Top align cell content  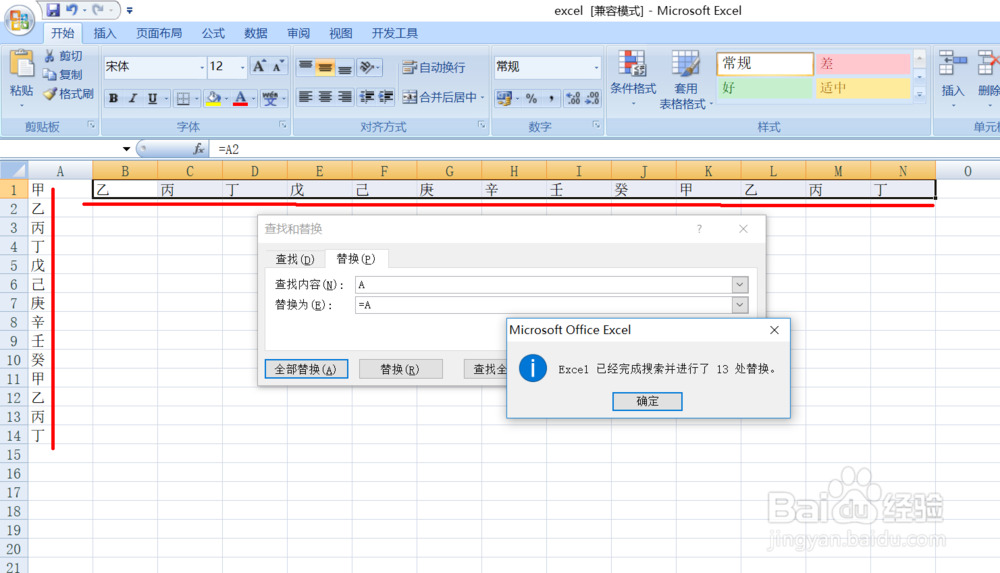tap(305, 66)
